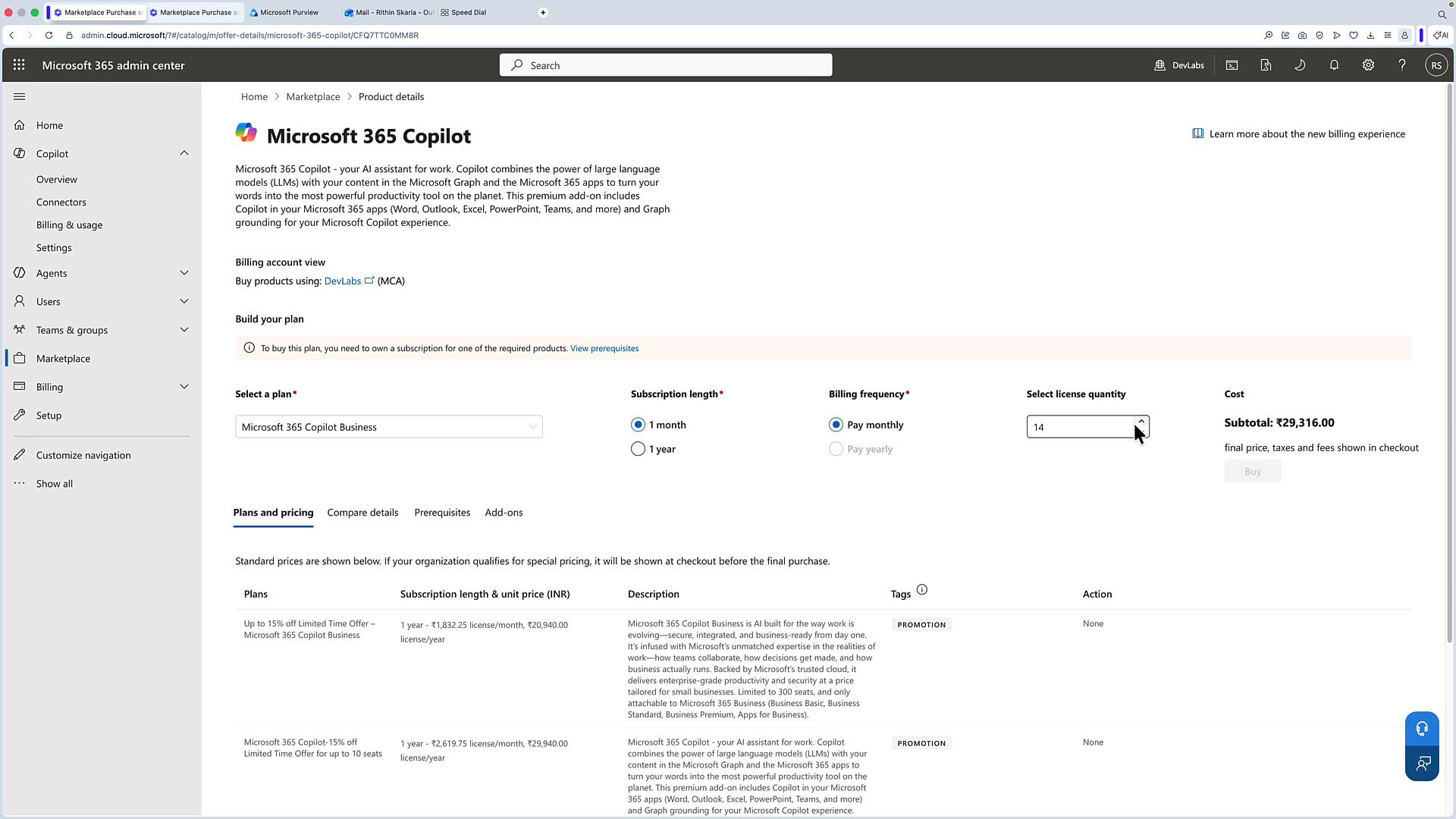The width and height of the screenshot is (1456, 819).
Task: Select Pay monthly billing frequency
Action: (836, 425)
